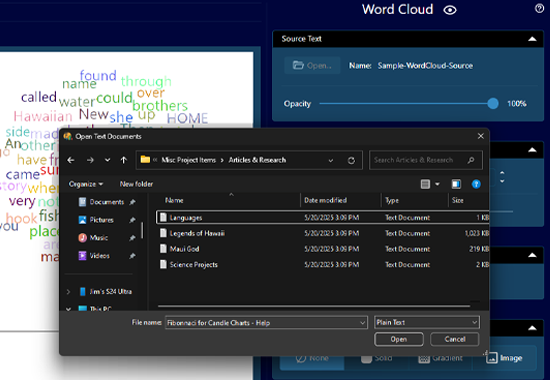Click Open button in the dialog

(x=398, y=339)
